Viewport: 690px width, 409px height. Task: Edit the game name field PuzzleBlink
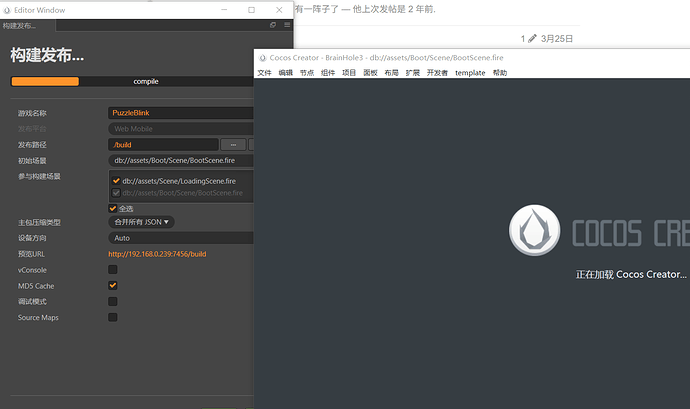point(181,113)
